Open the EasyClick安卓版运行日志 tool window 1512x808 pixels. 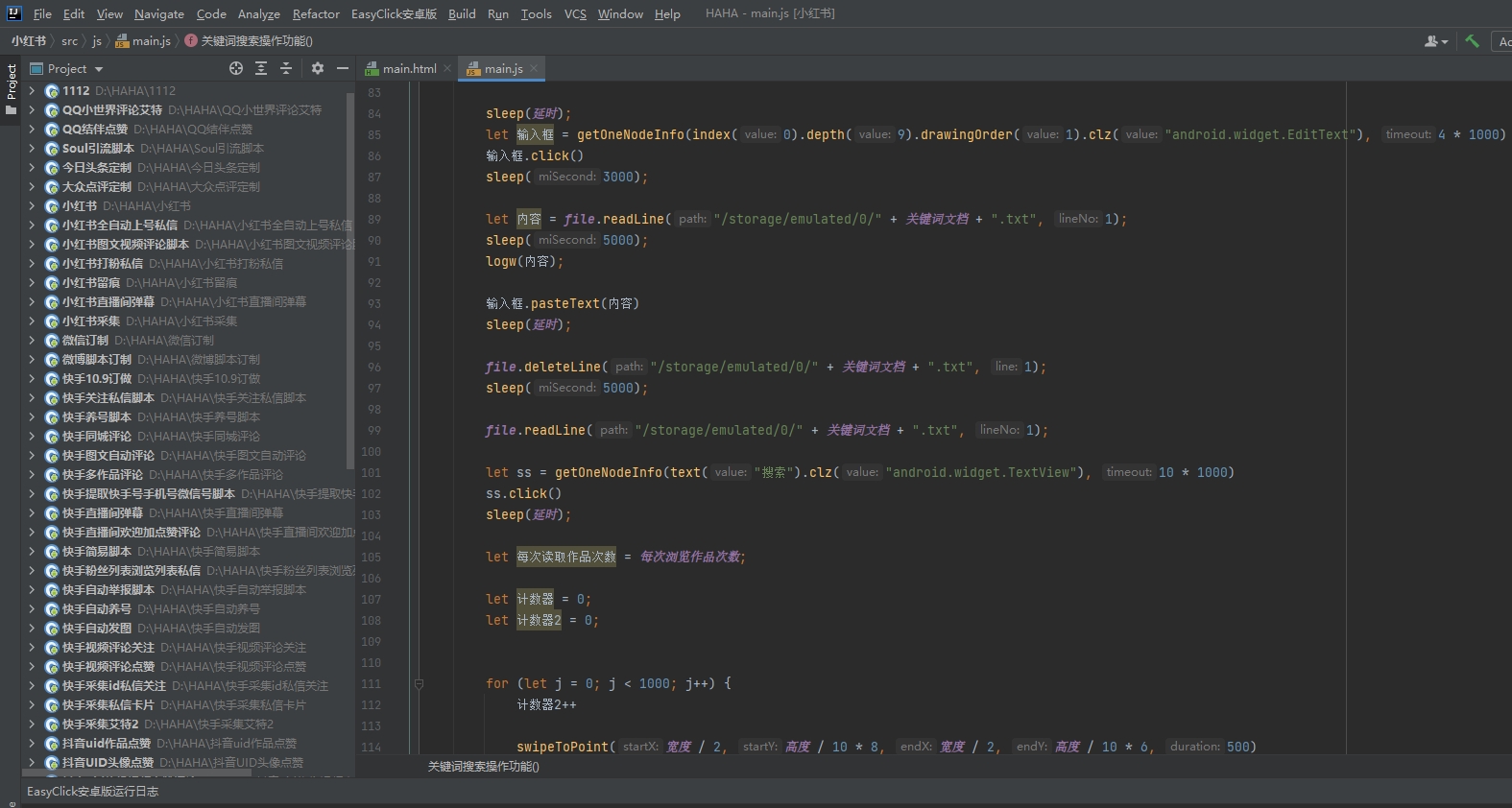pos(92,792)
